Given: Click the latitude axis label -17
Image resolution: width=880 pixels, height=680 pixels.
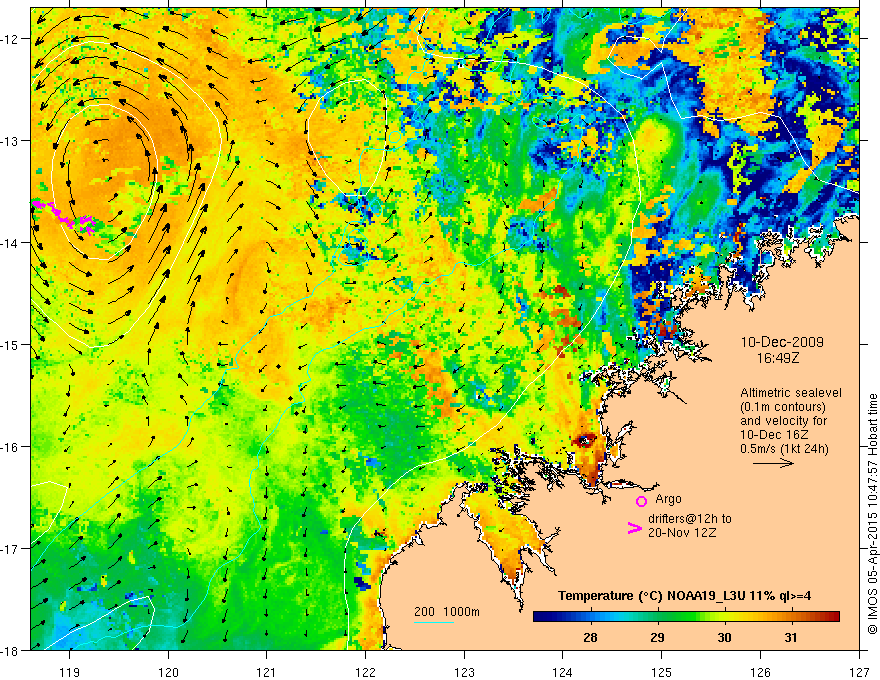Looking at the screenshot, I should (x=10, y=549).
